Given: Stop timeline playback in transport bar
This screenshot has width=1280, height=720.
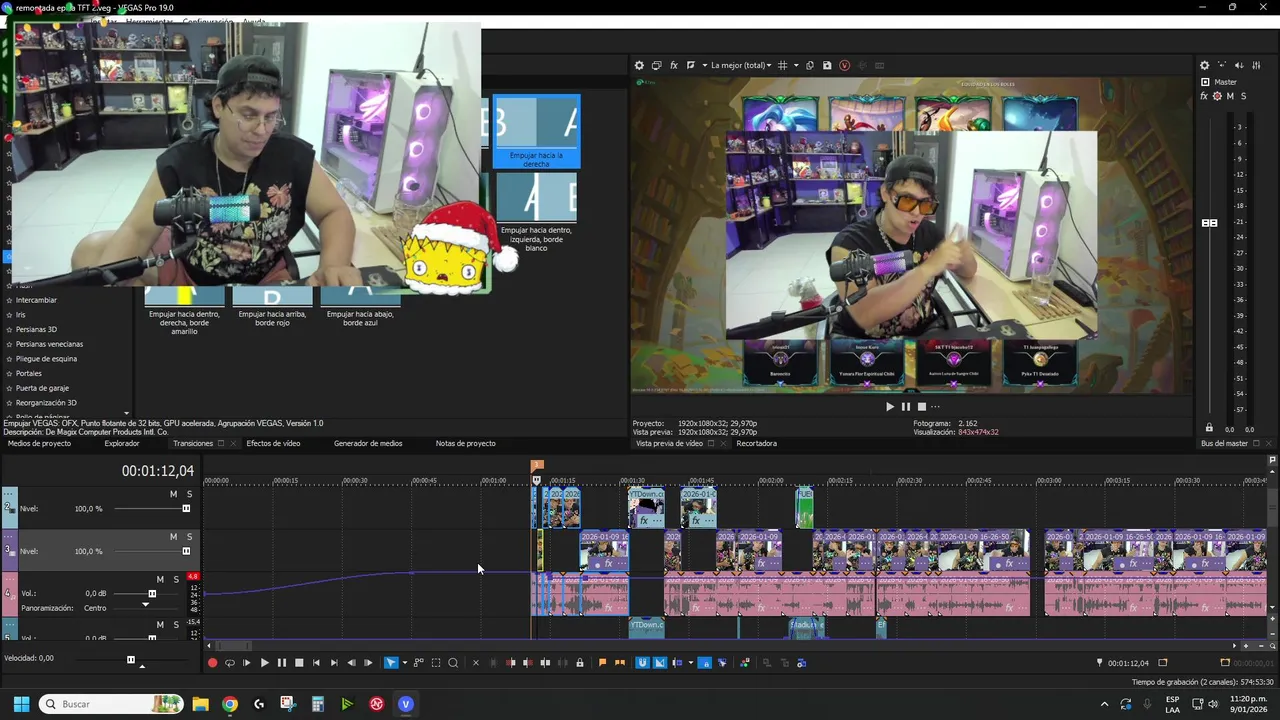Looking at the screenshot, I should (x=298, y=663).
